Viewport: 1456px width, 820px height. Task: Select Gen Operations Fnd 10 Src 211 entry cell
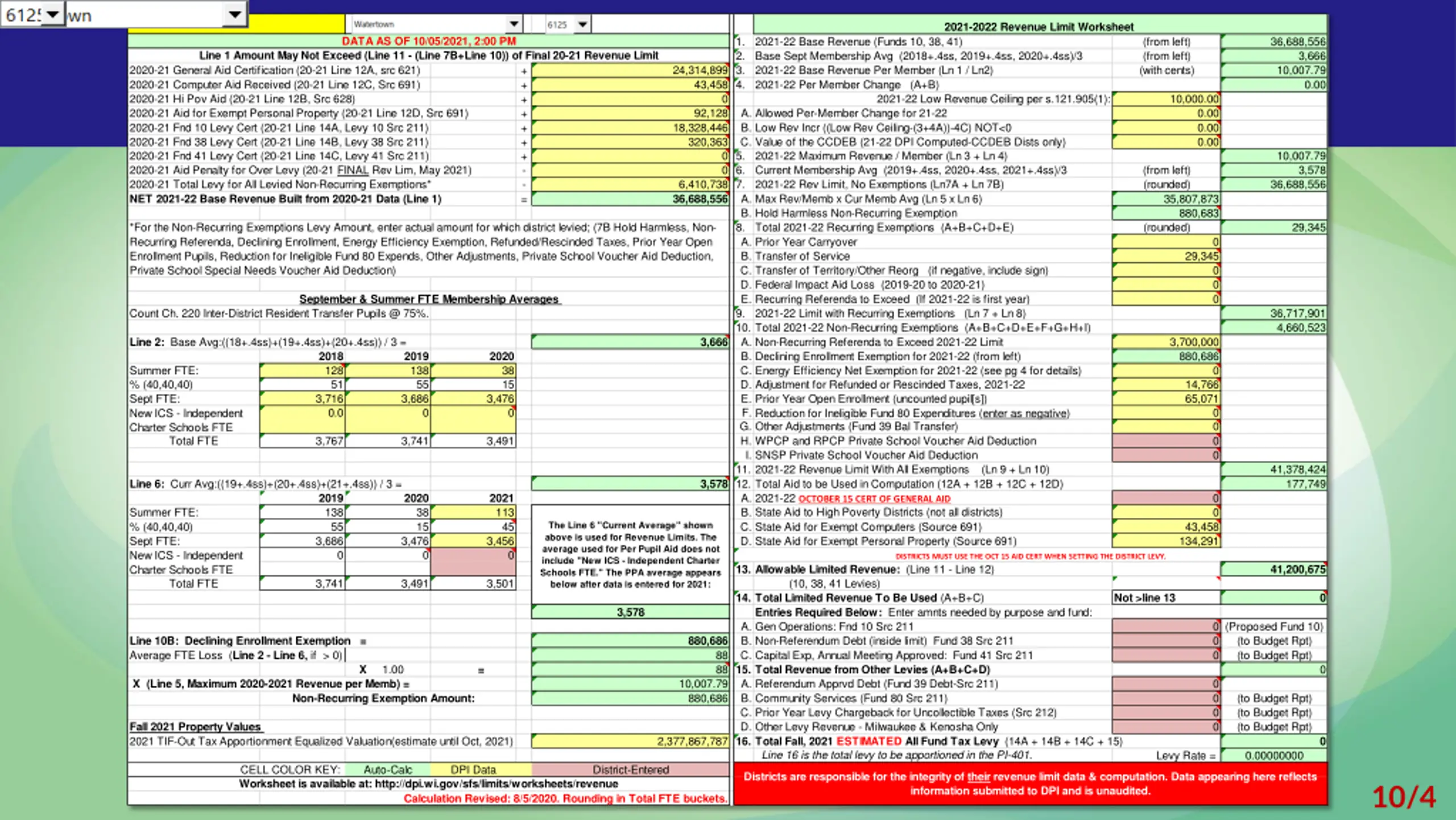1166,626
